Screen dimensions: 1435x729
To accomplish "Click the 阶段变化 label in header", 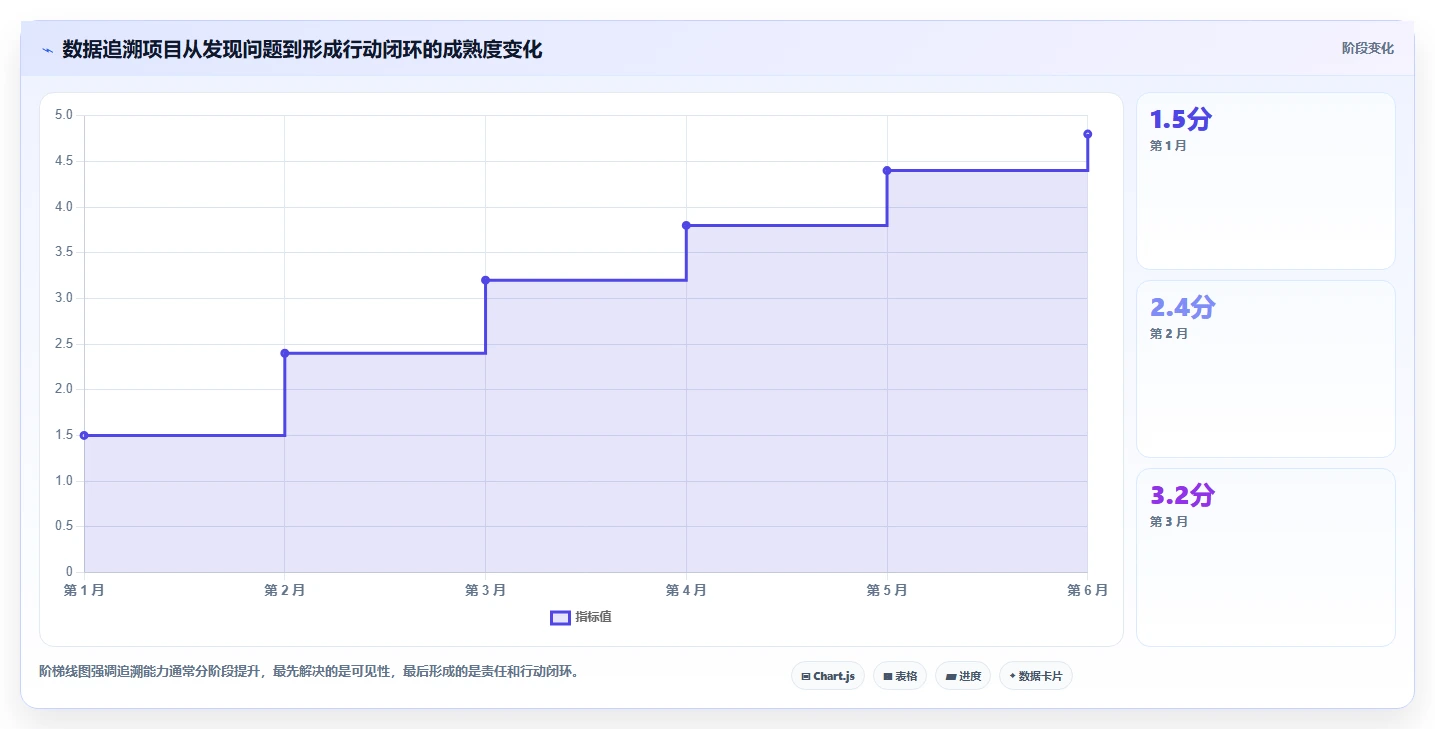I will (x=1367, y=48).
